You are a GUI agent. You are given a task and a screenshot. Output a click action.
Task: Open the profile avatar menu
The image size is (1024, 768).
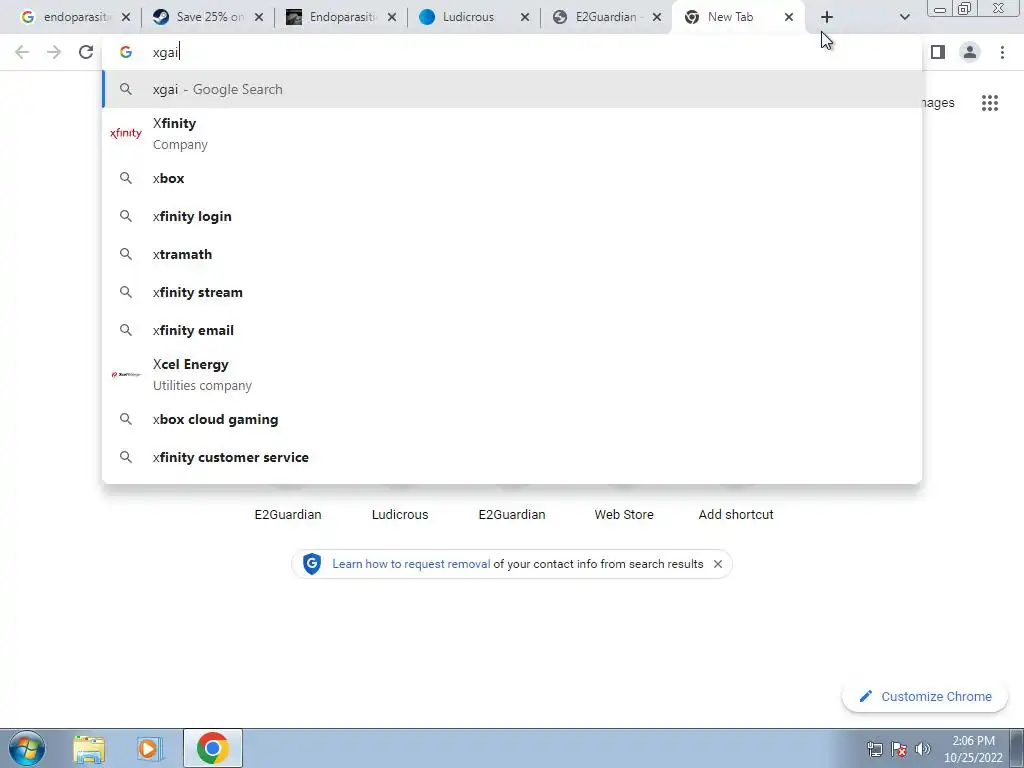970,52
